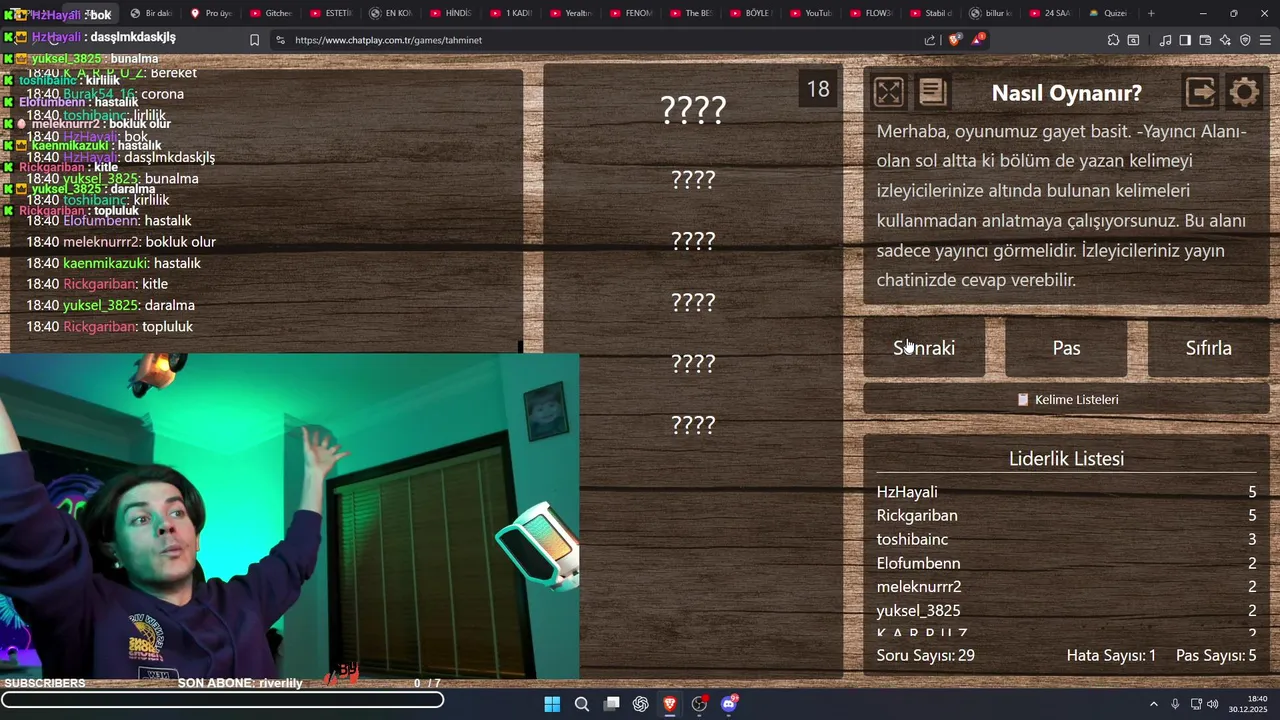Image resolution: width=1280 pixels, height=720 pixels.
Task: Click the streamer webcam video feed
Action: [x=289, y=517]
